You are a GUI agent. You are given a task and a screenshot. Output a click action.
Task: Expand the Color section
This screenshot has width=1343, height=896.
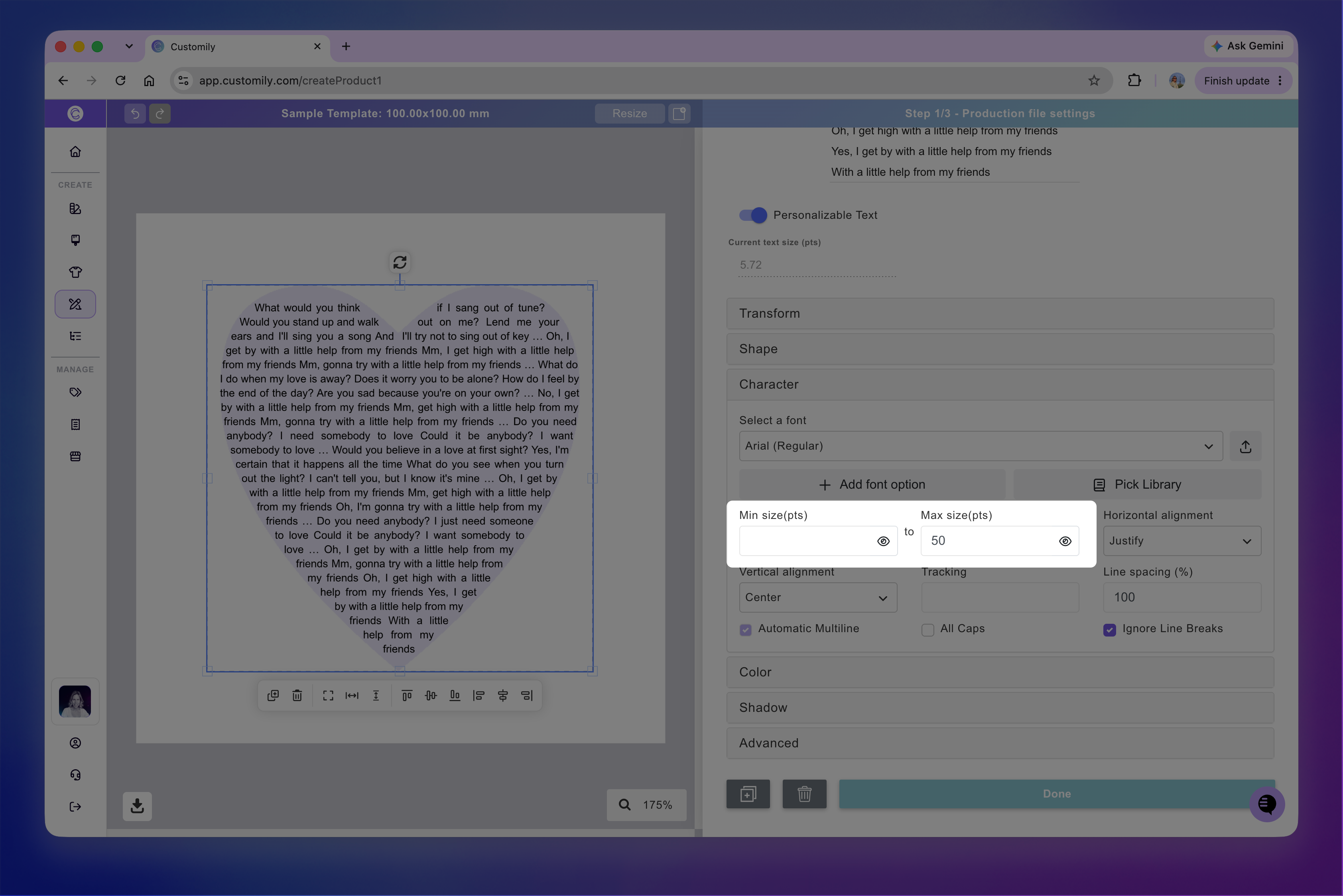click(x=1000, y=672)
